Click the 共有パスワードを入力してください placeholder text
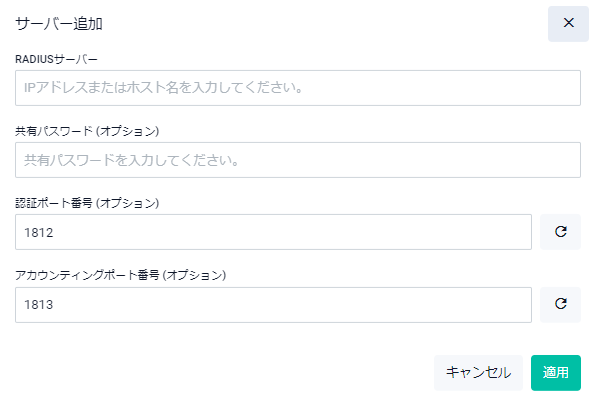The image size is (595, 405). pos(131,160)
